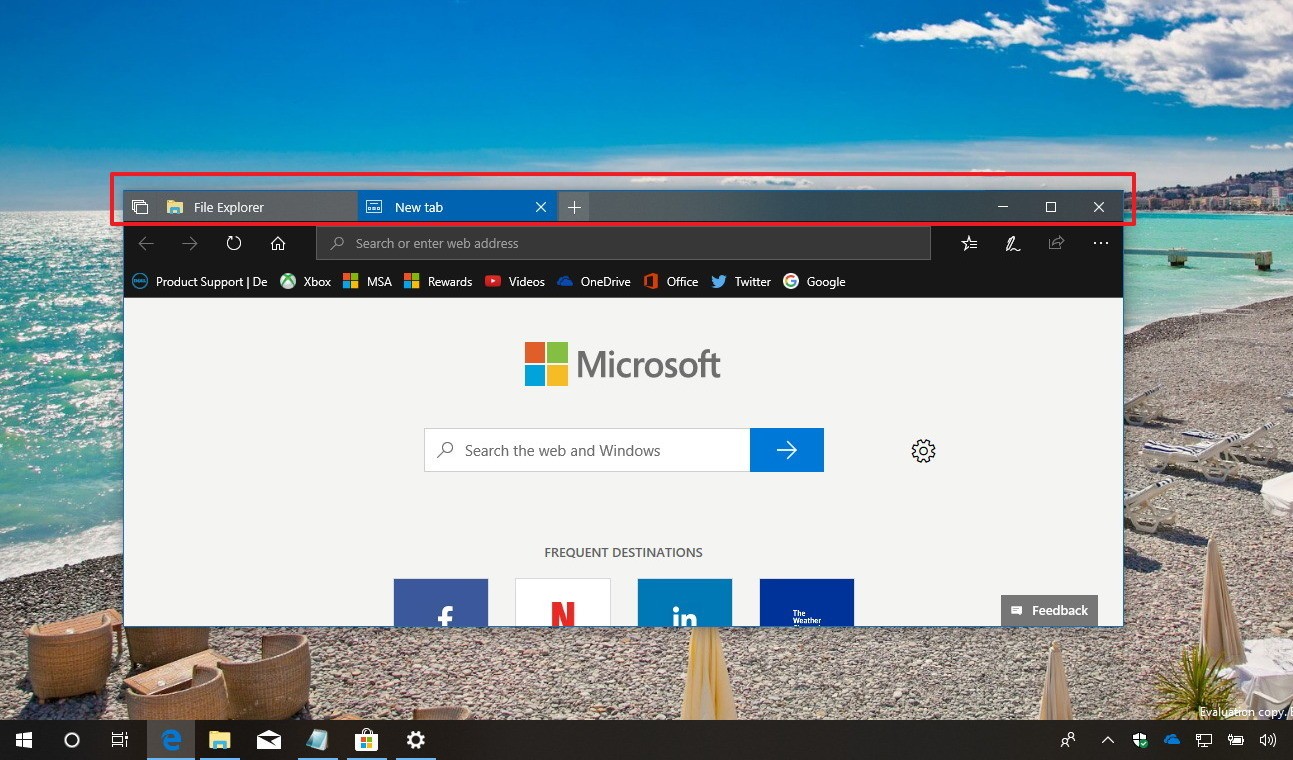The width and height of the screenshot is (1293, 760).
Task: Open the Windows Start menu
Action: point(24,740)
